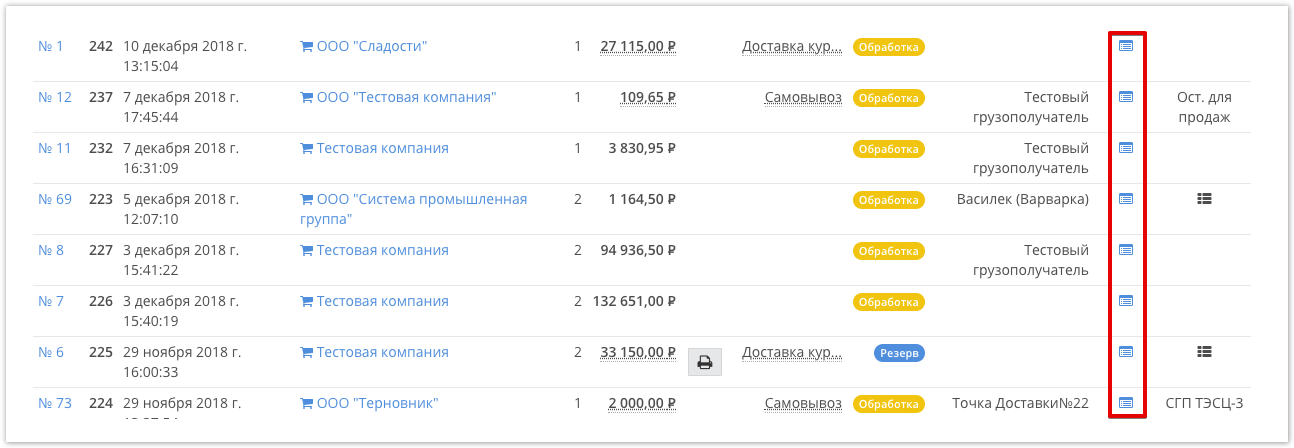Click the amount 27 115,00 ₽
Screen dimensions: 1294x448
[638, 46]
